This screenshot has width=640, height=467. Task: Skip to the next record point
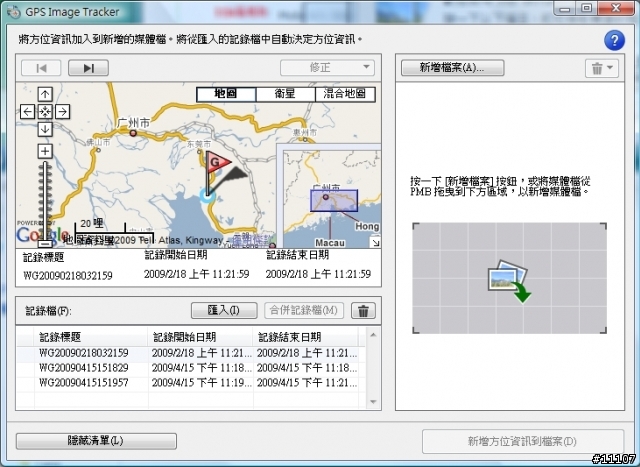(89, 68)
